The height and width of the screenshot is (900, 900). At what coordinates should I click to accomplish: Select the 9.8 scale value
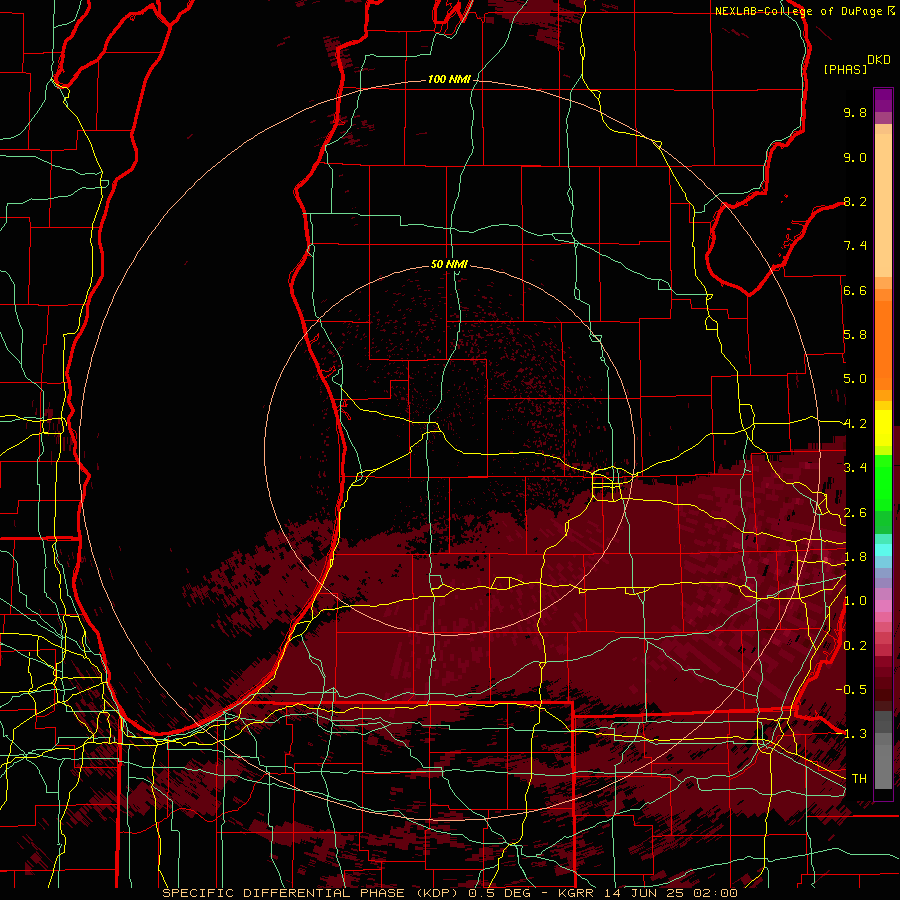click(x=855, y=112)
